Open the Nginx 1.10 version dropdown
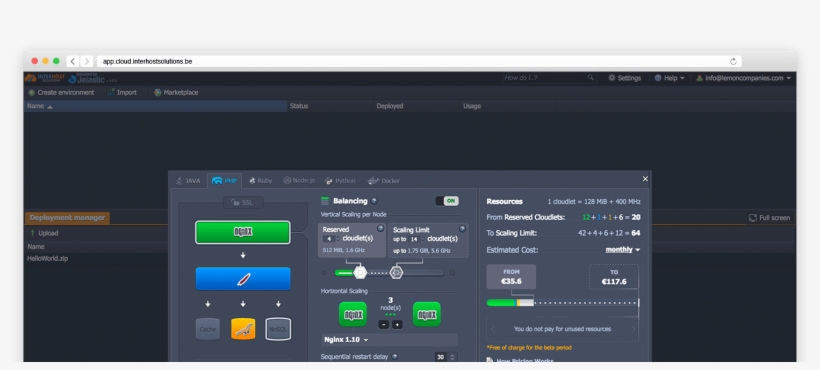This screenshot has height=370, width=820. tap(389, 340)
